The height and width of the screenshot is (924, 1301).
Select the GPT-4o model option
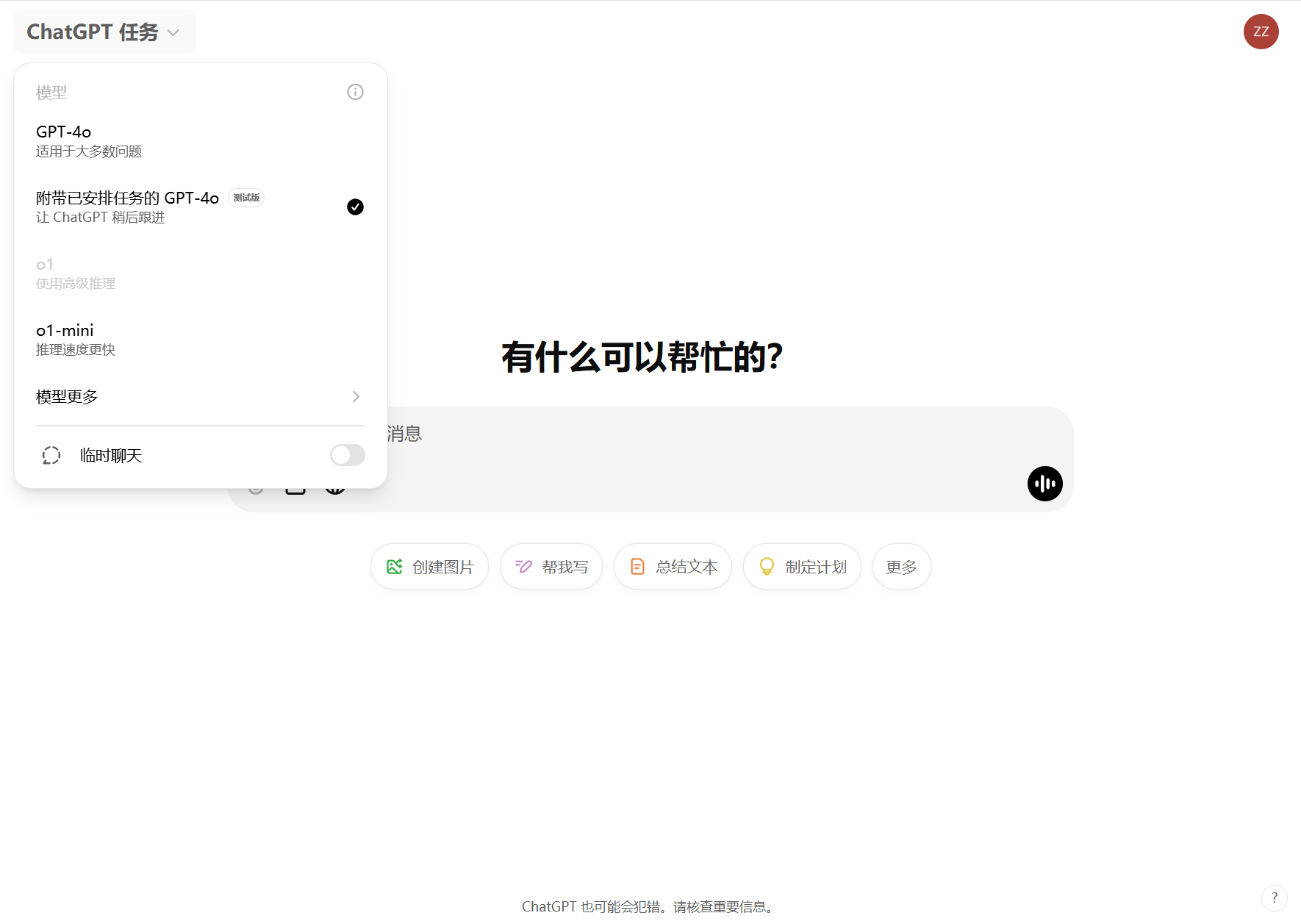click(200, 140)
